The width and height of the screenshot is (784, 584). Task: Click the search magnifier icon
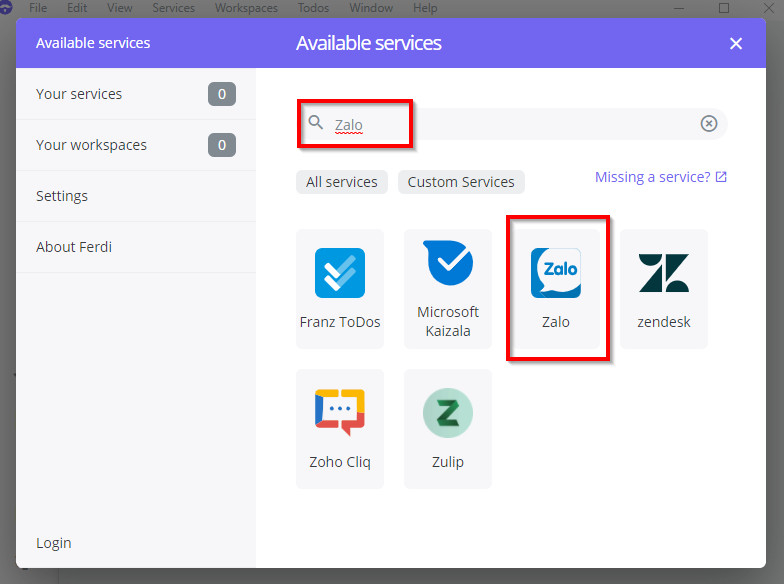pos(316,122)
